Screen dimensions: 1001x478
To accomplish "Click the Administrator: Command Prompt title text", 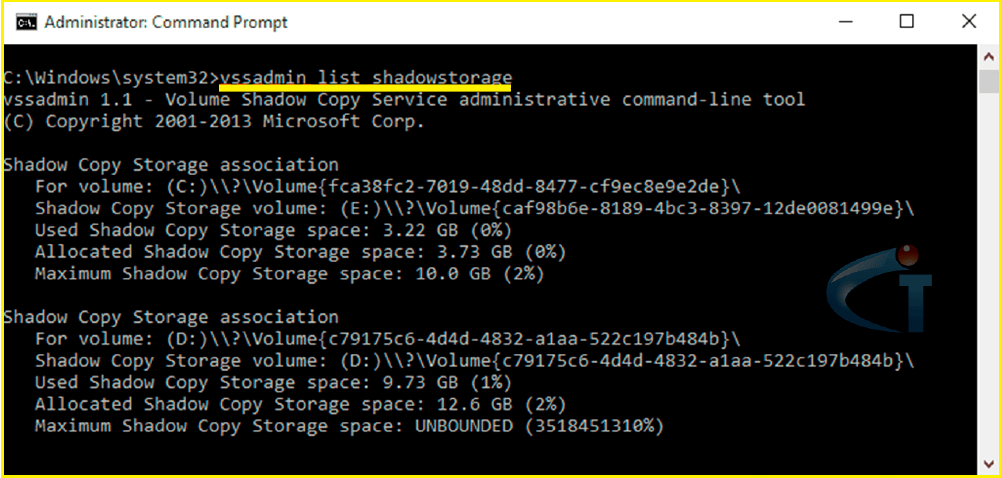I will 166,22.
